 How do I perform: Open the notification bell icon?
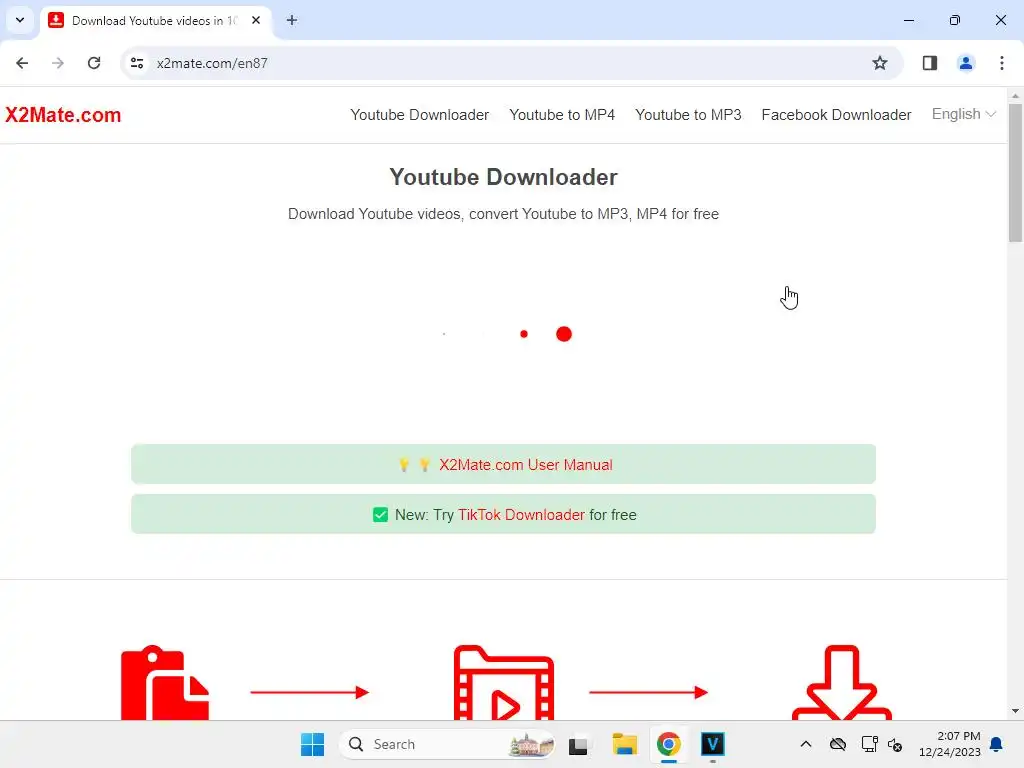996,744
